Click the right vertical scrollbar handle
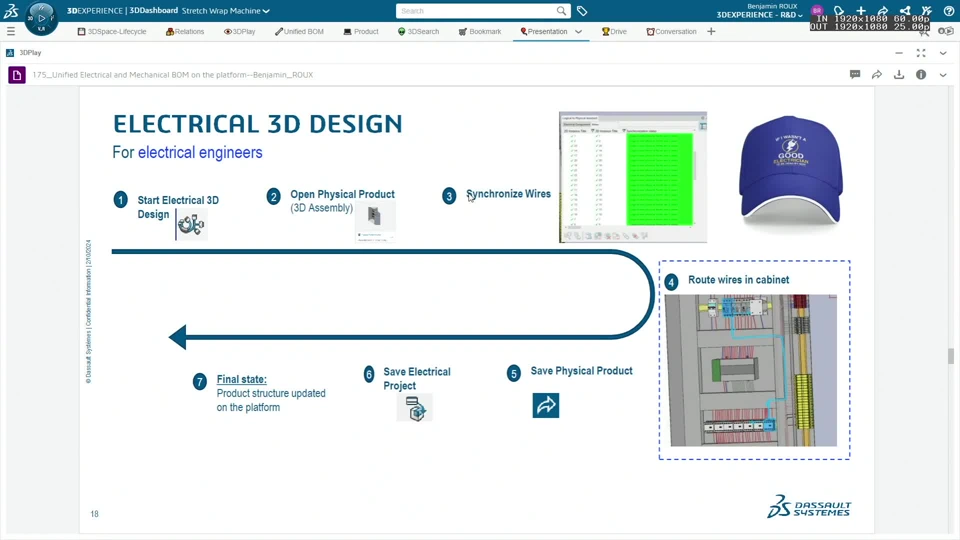 (x=950, y=356)
